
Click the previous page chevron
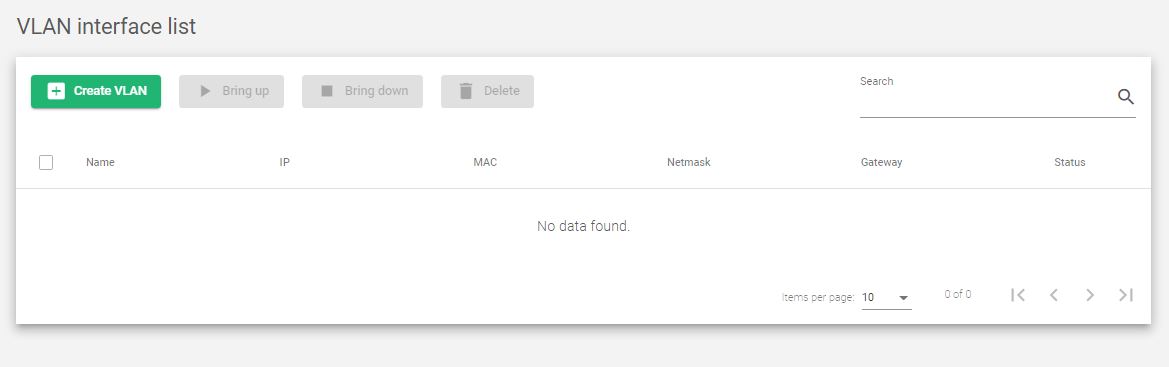tap(1053, 295)
